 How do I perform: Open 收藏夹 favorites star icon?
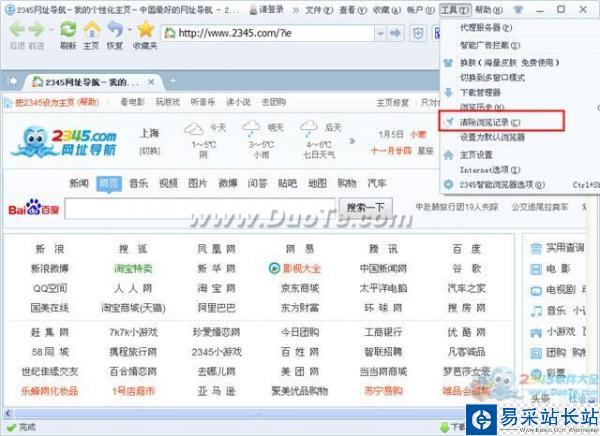coord(145,29)
